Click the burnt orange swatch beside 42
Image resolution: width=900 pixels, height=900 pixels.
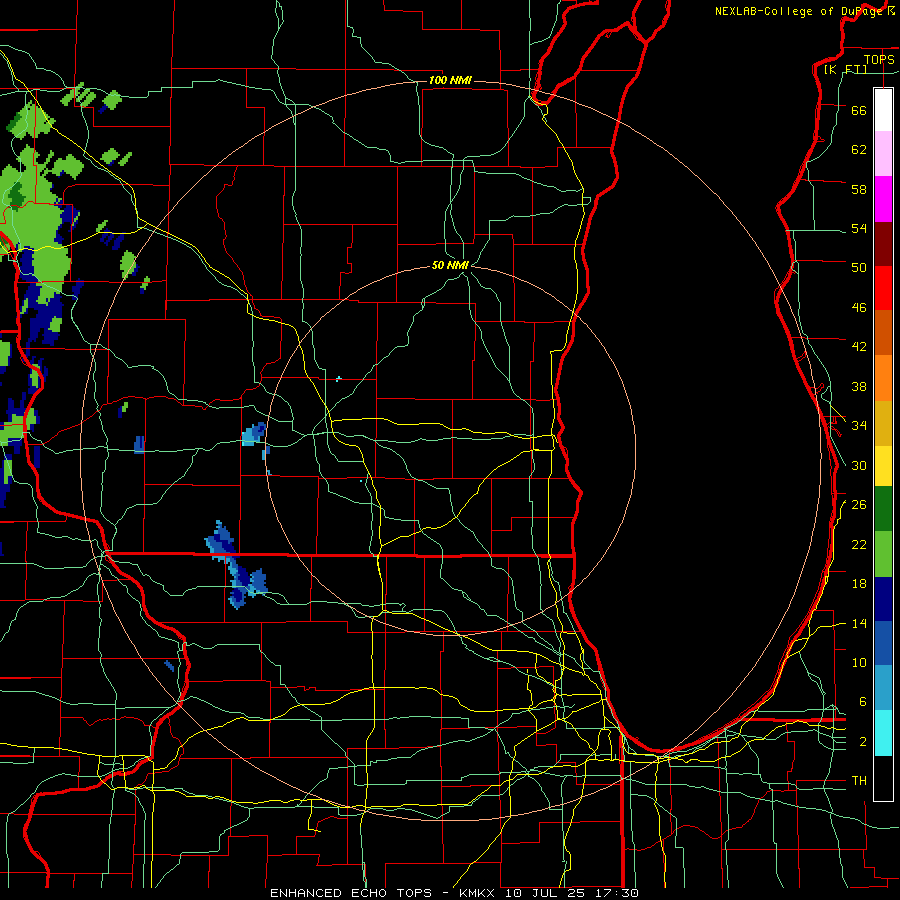pos(883,333)
